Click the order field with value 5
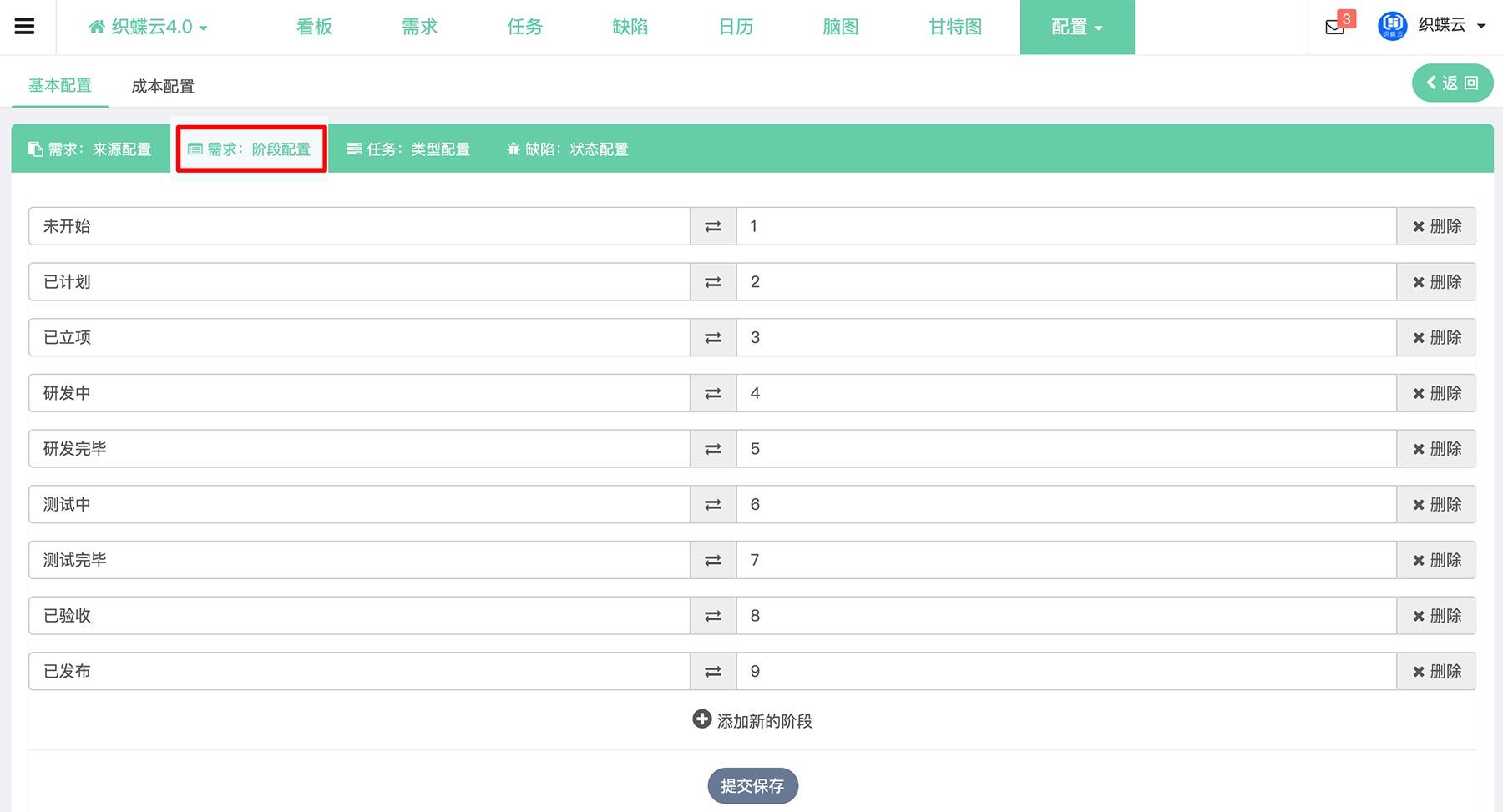1503x812 pixels. pos(1066,449)
